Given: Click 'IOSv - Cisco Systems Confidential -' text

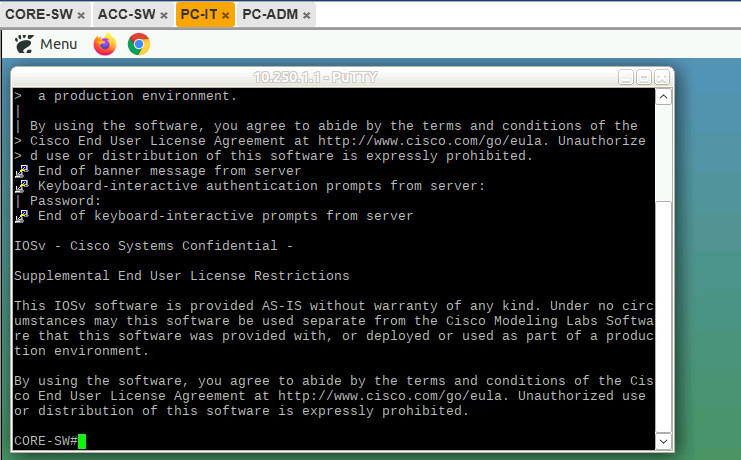Looking at the screenshot, I should (154, 246).
